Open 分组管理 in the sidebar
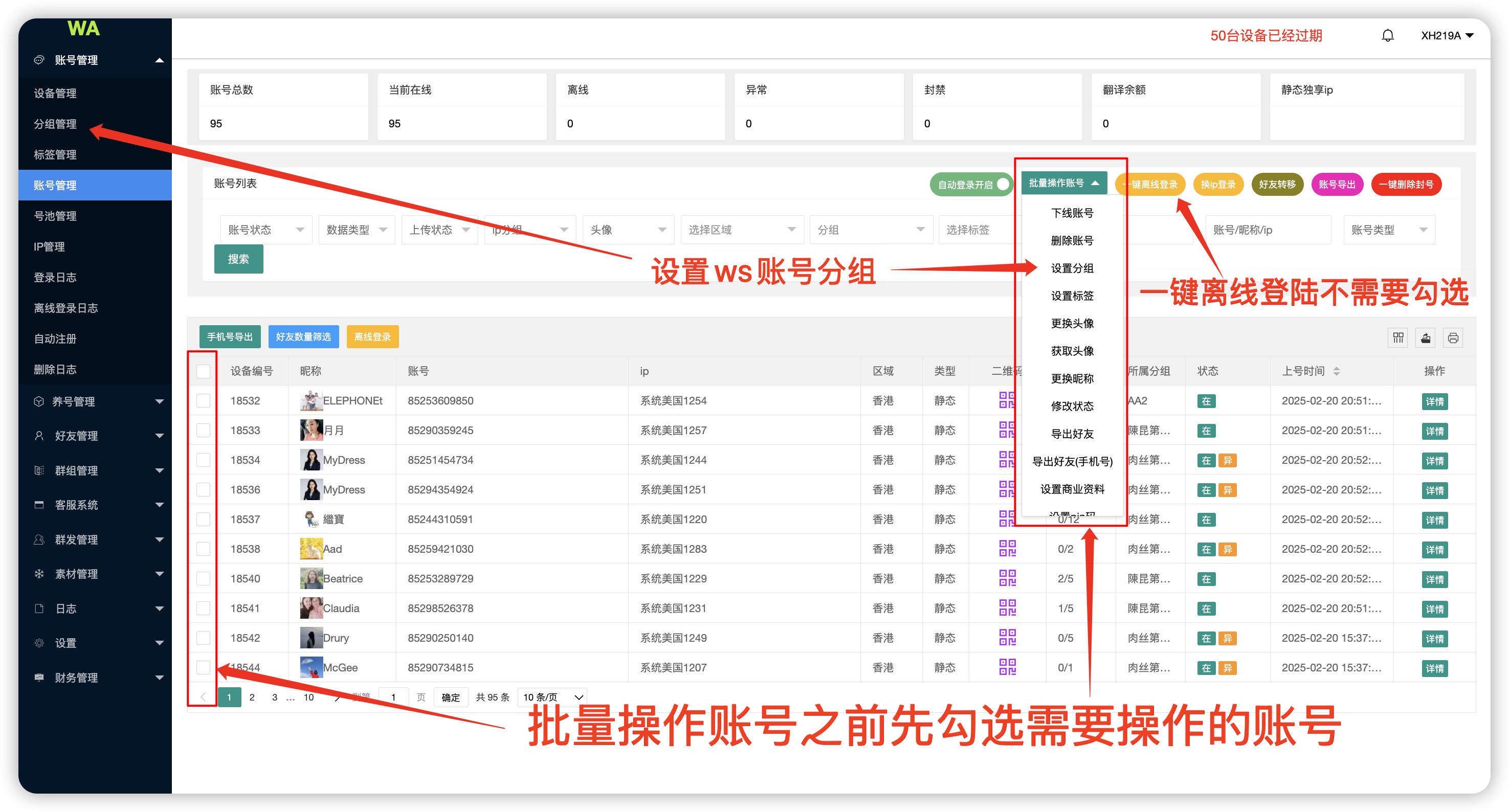 (x=55, y=124)
